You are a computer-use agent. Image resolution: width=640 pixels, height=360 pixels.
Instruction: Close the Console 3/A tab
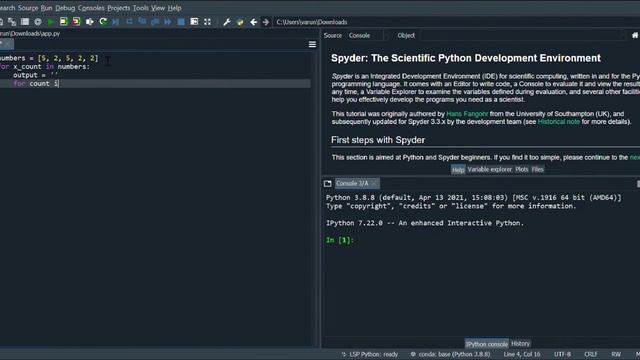point(374,184)
